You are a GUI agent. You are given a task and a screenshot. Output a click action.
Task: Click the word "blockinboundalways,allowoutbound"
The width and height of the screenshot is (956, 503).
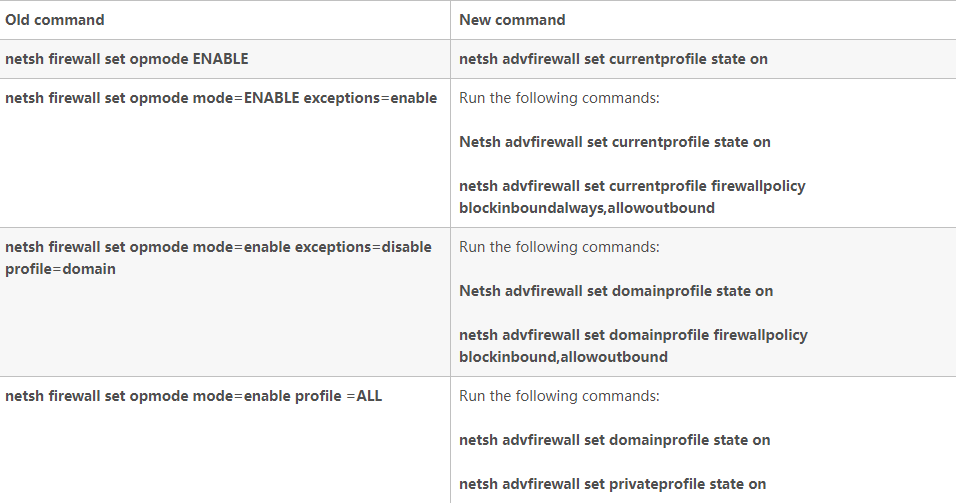pos(587,208)
